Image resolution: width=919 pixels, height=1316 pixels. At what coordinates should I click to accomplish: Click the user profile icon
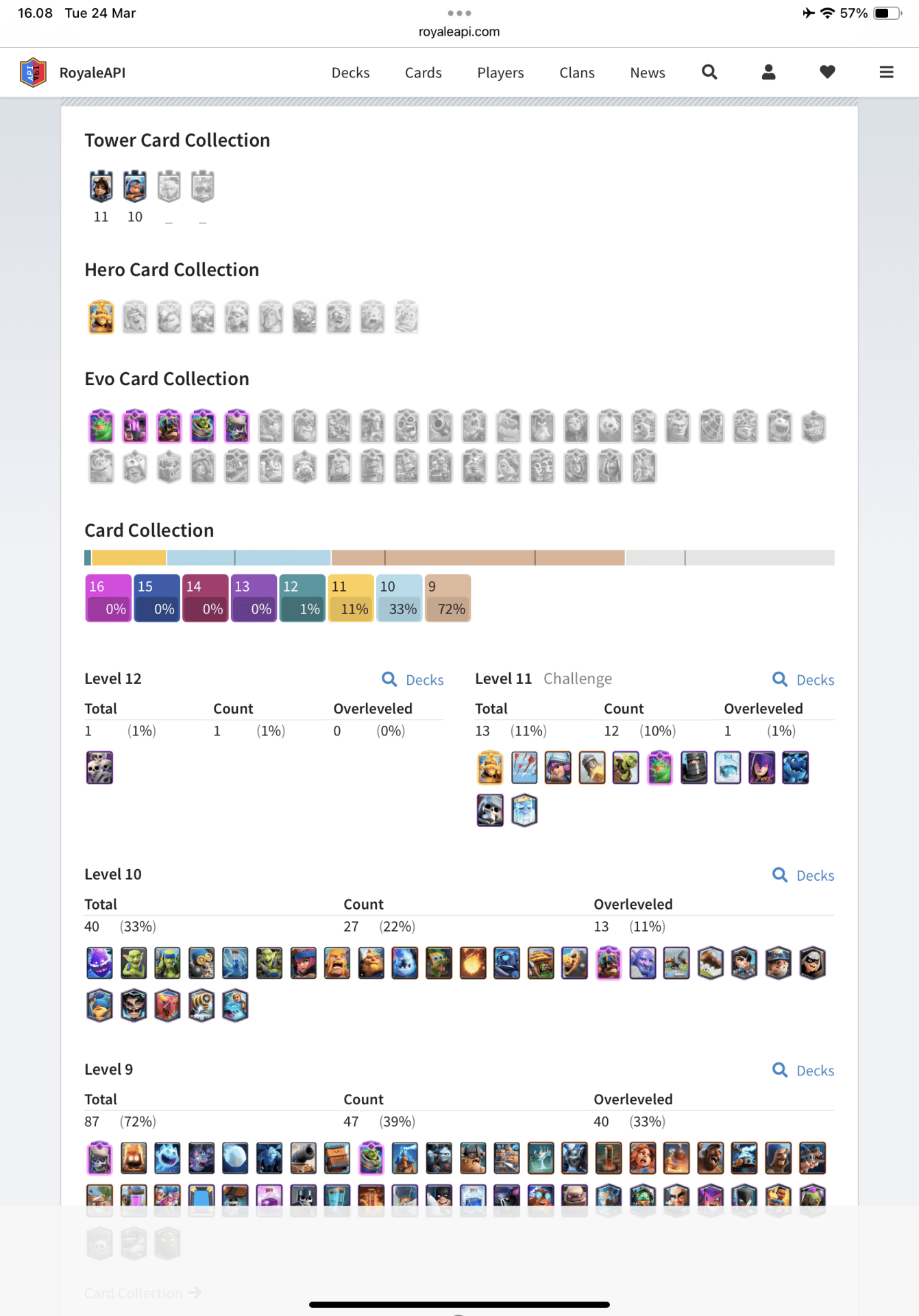coord(768,72)
